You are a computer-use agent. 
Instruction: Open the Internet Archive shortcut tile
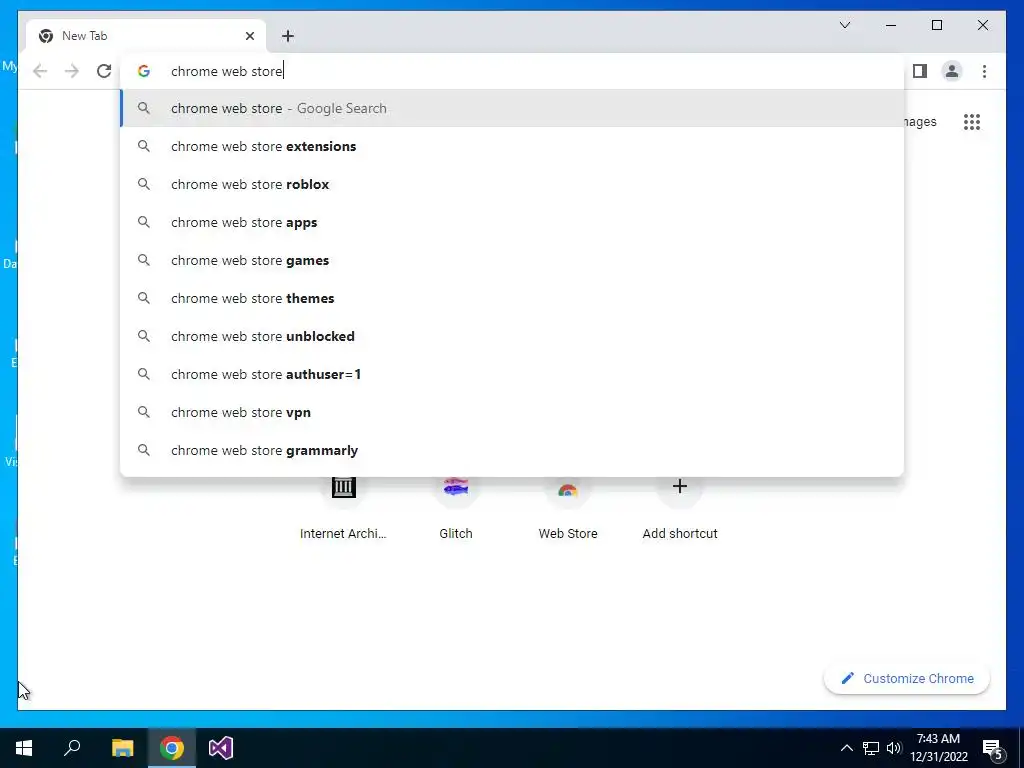click(344, 508)
